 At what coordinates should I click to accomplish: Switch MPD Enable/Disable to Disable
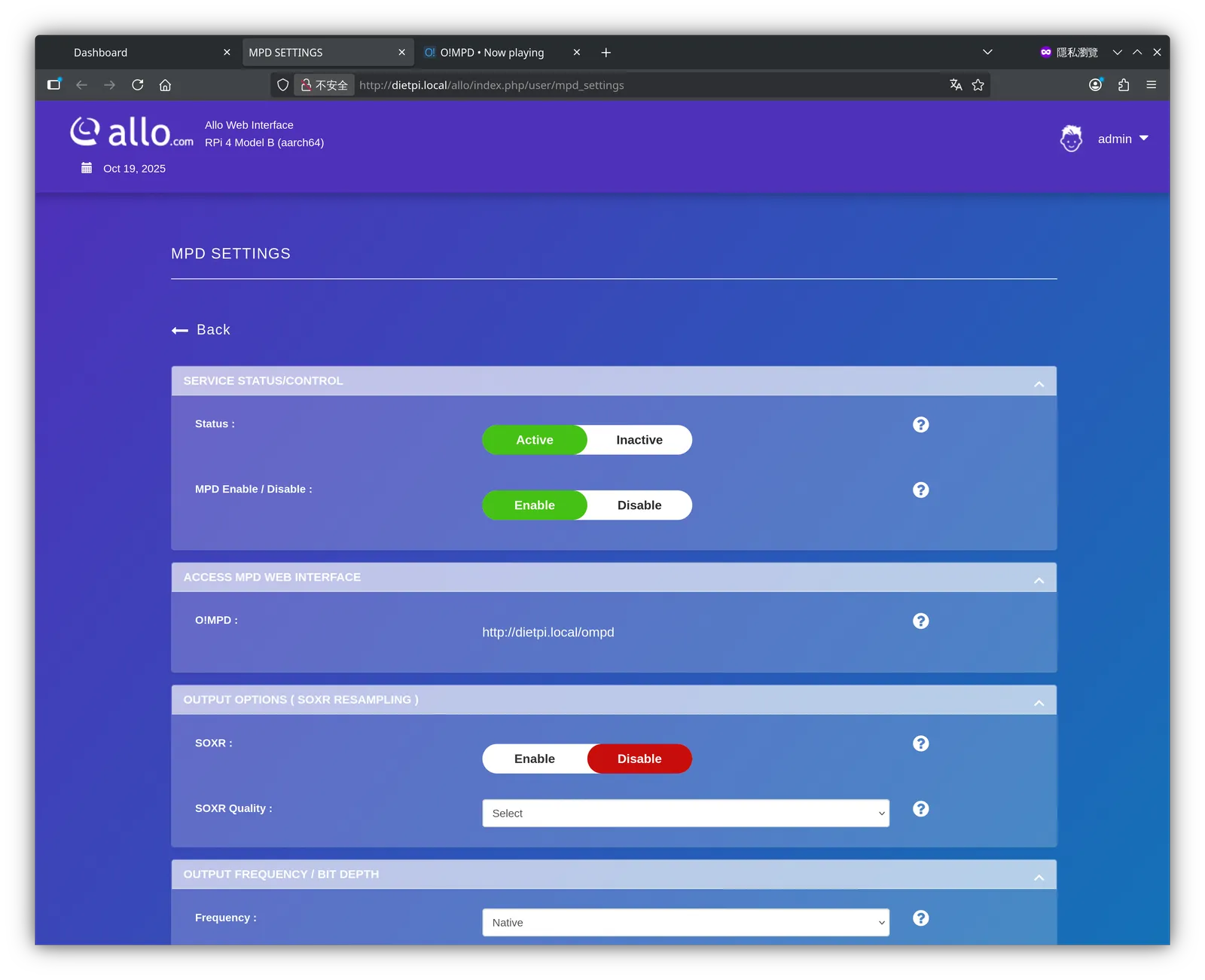(639, 505)
